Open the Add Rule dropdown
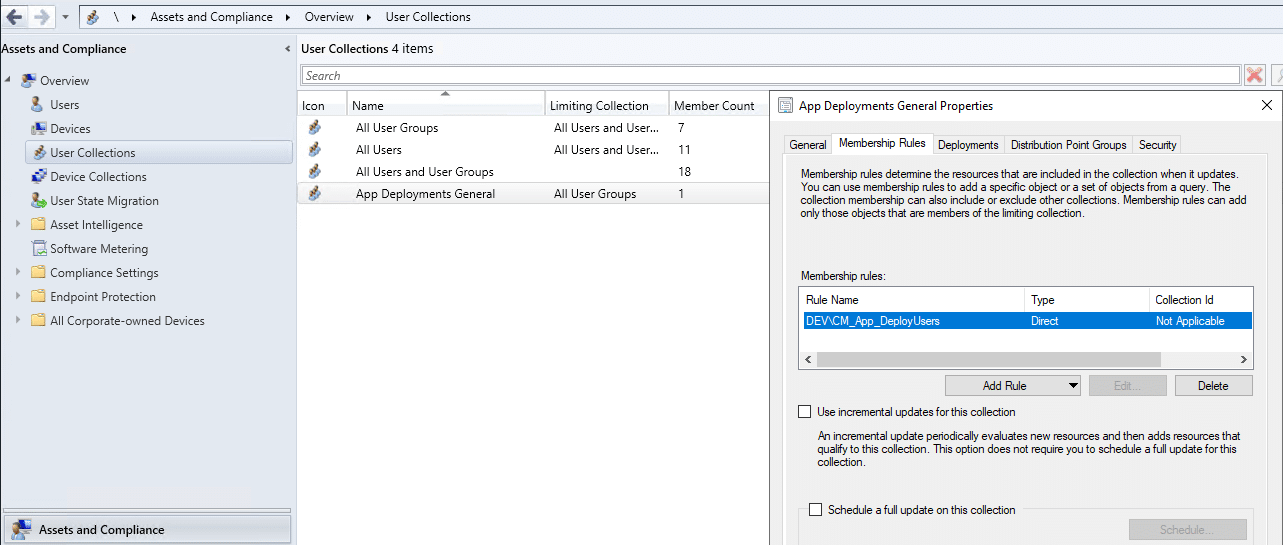The width and height of the screenshot is (1283, 545). pos(1073,386)
